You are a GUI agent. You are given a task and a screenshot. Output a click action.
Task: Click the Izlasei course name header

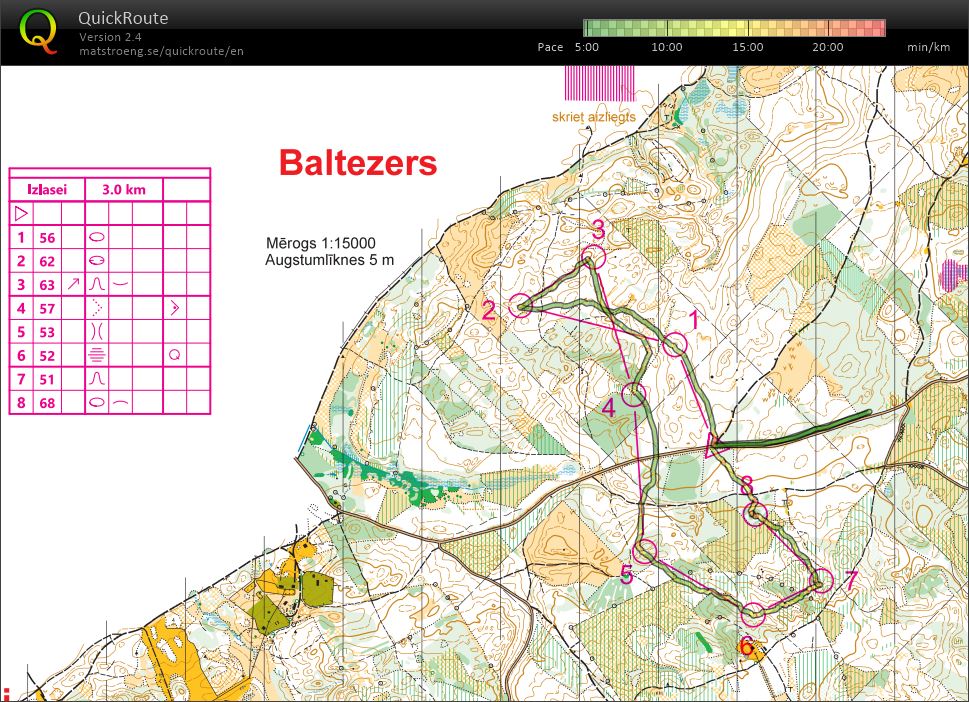click(x=47, y=189)
